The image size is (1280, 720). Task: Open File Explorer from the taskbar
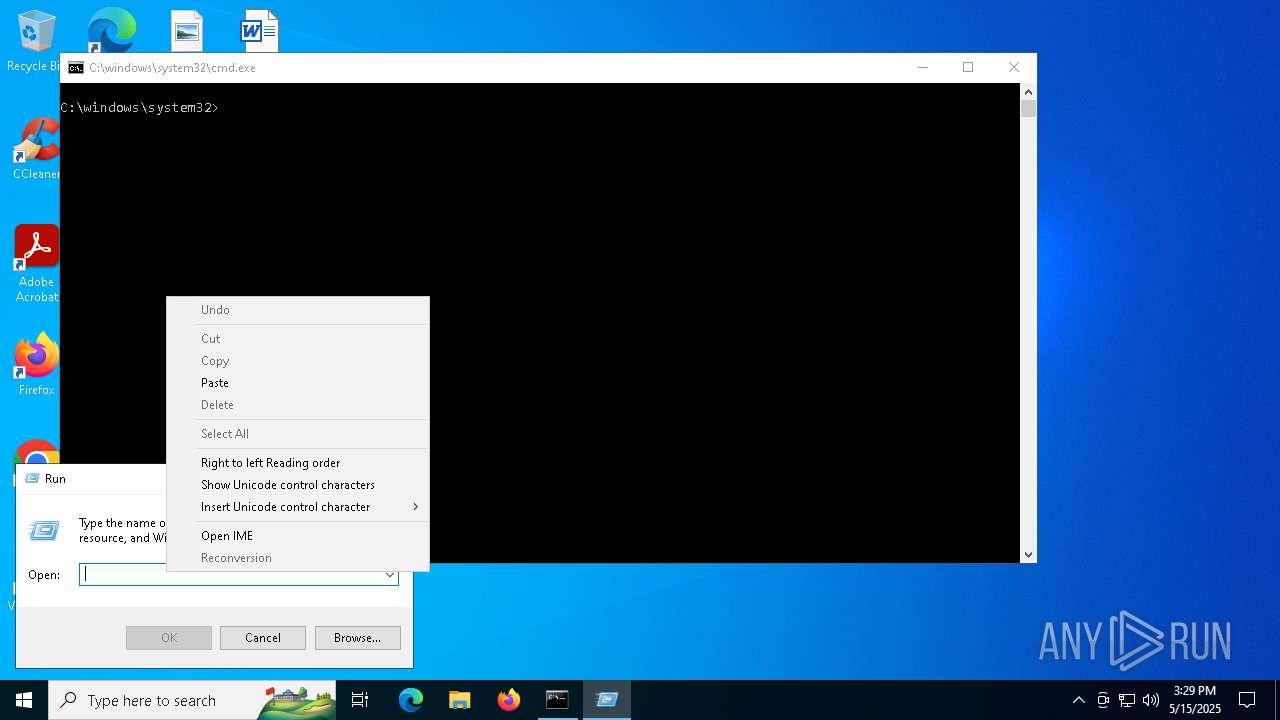click(459, 700)
